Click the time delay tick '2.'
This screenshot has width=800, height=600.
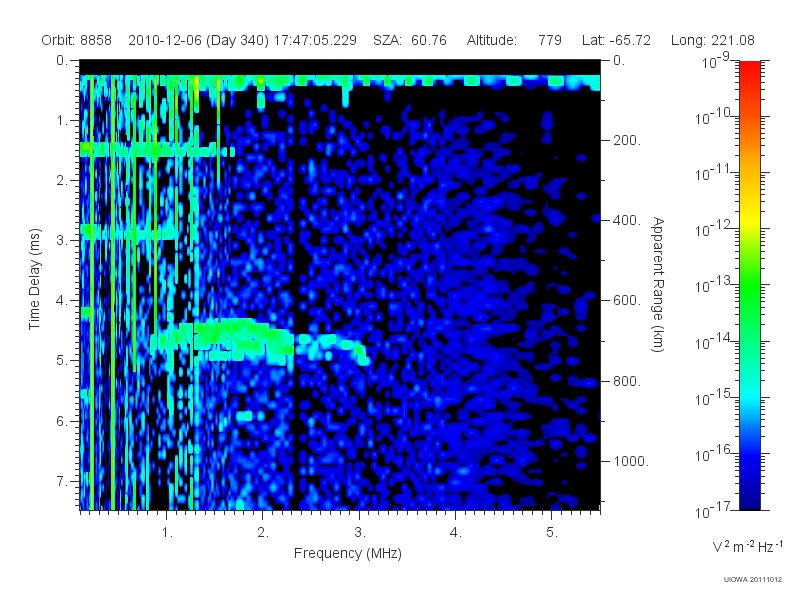[x=62, y=181]
